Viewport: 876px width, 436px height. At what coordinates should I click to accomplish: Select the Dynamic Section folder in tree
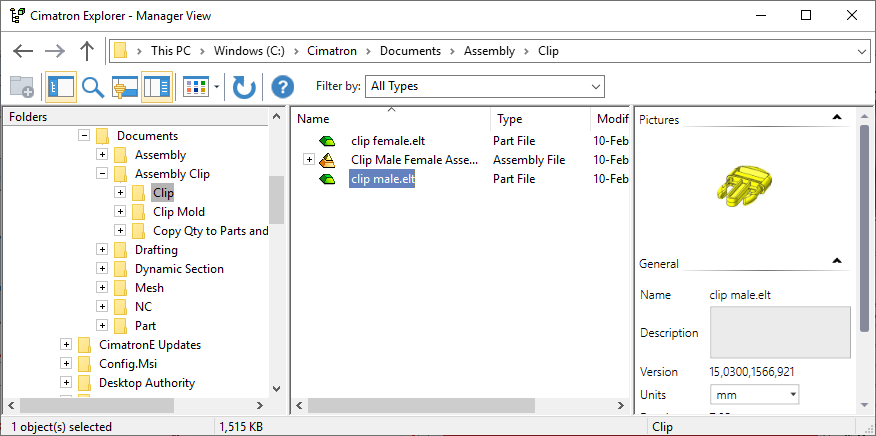(179, 269)
